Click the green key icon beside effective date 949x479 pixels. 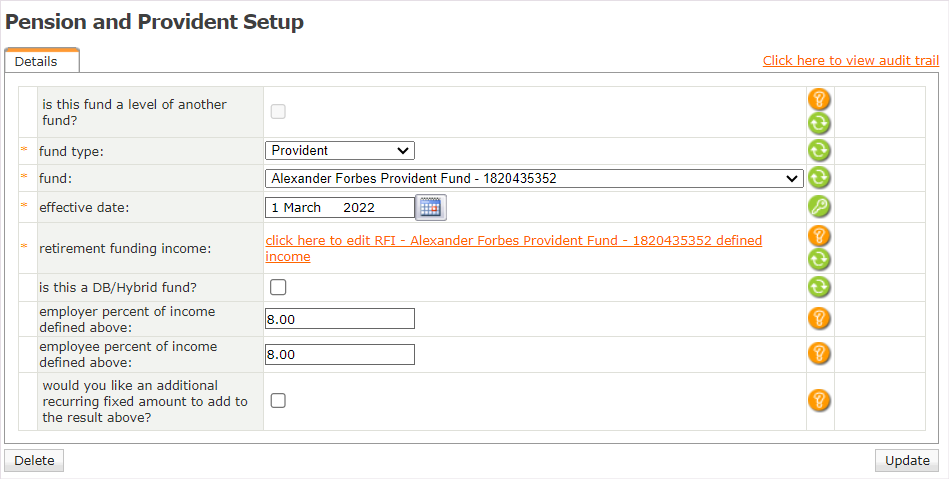pos(819,207)
